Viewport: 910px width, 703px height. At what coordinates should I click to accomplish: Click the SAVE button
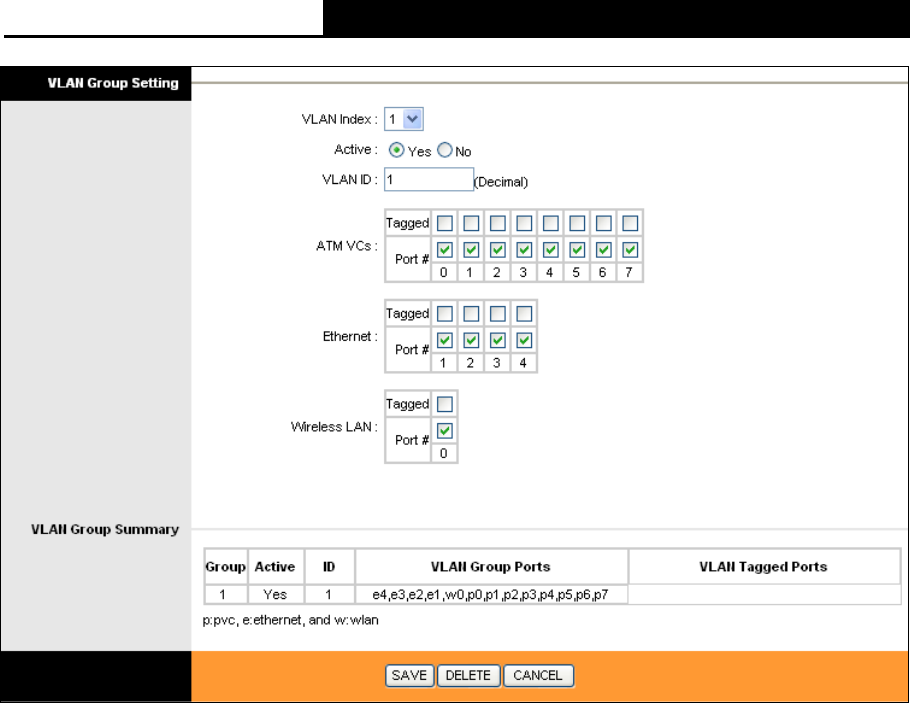[409, 676]
